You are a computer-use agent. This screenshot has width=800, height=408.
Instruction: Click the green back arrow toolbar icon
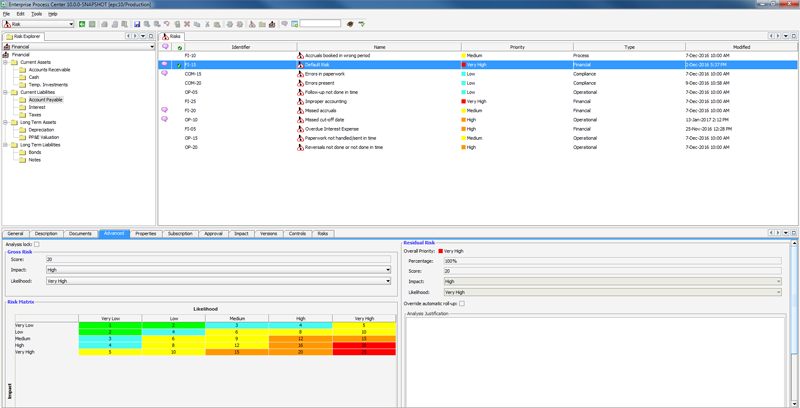tap(82, 24)
